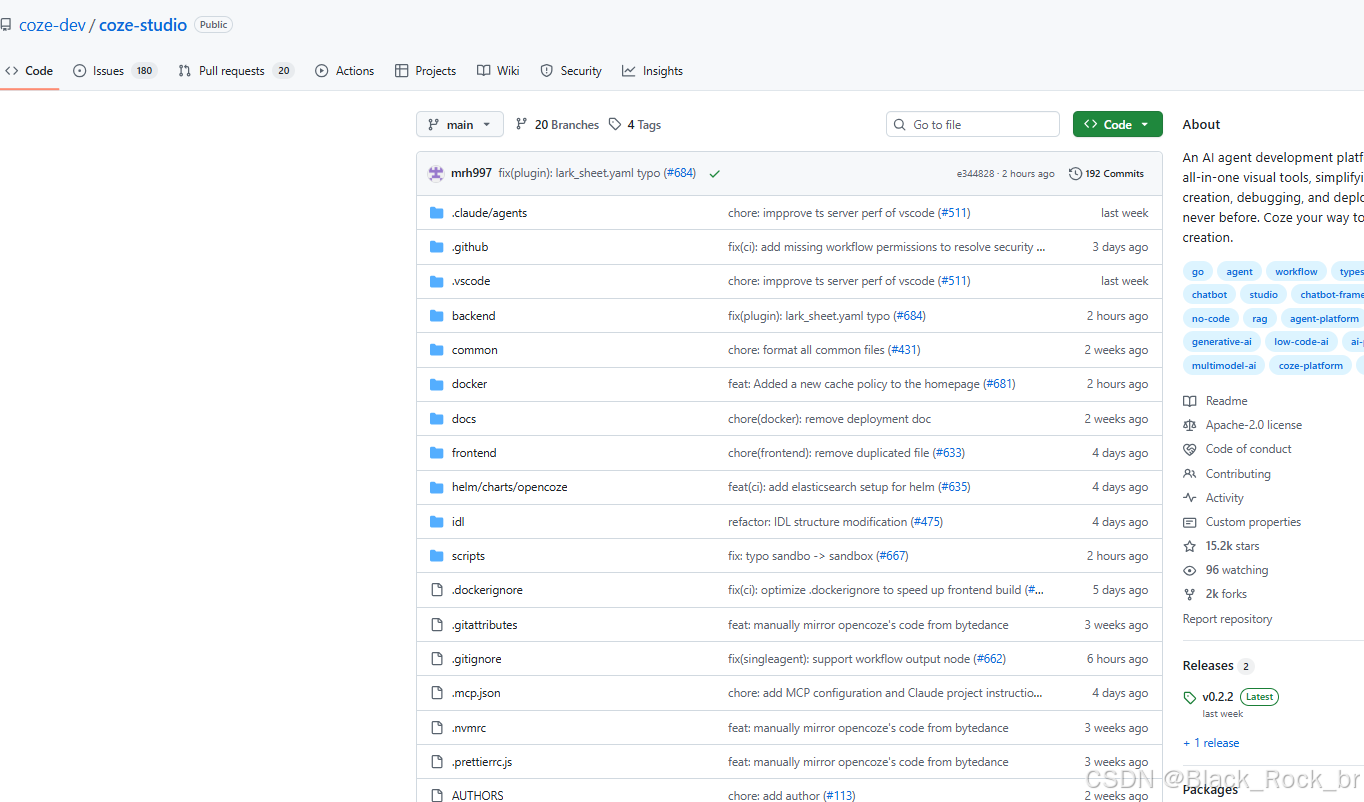The height and width of the screenshot is (802, 1364).
Task: Click the folder icon next to scripts
Action: (x=436, y=556)
